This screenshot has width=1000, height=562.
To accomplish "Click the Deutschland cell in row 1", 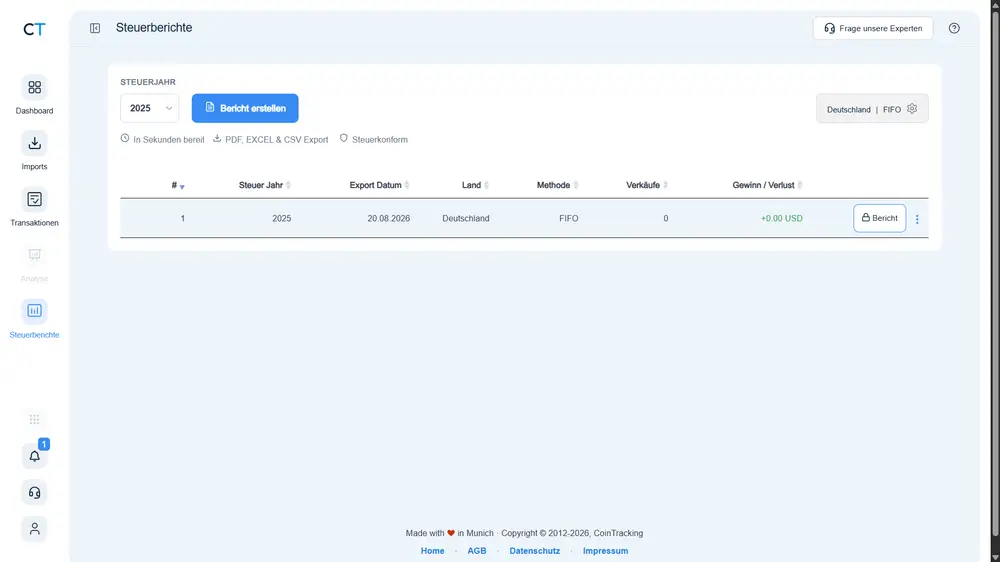I will point(466,218).
